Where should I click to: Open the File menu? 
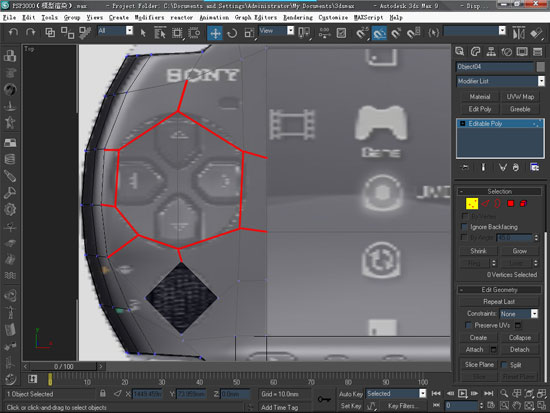tap(9, 18)
